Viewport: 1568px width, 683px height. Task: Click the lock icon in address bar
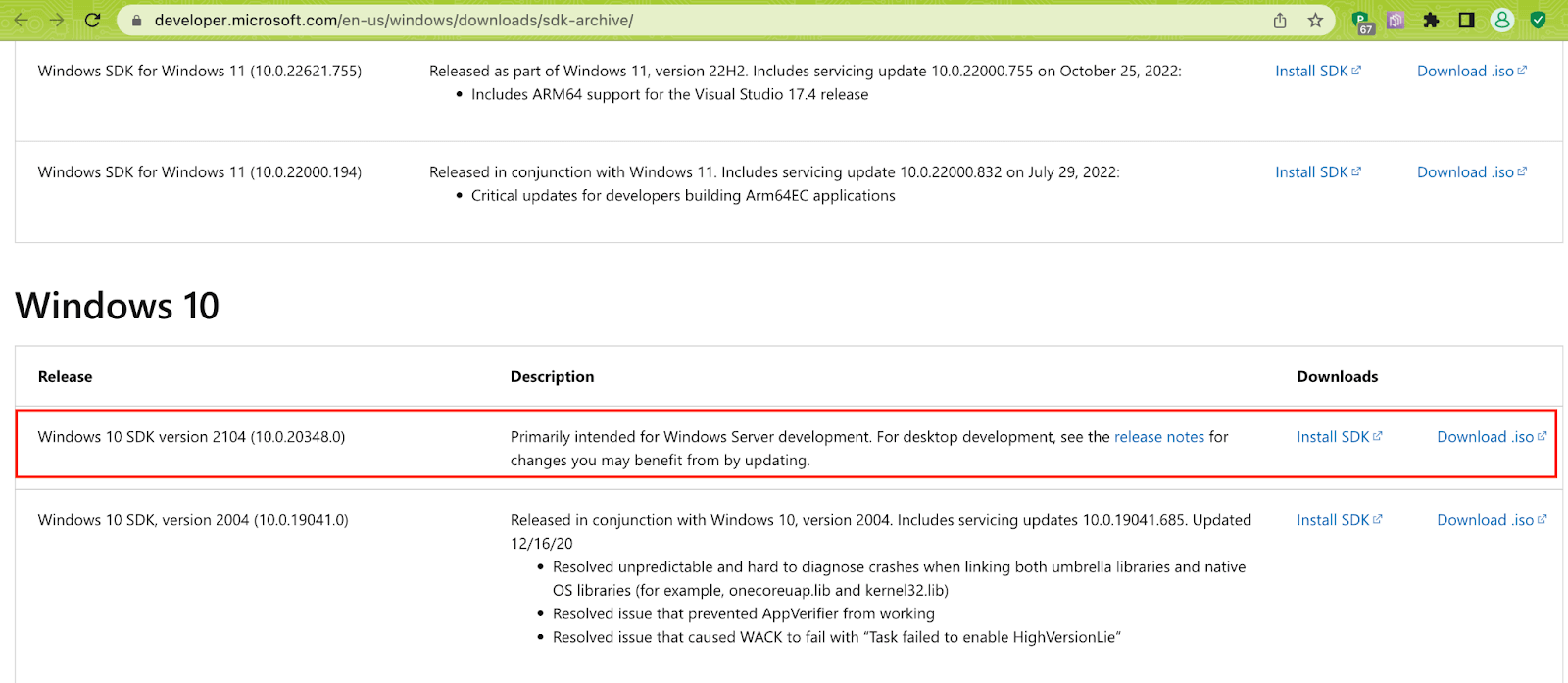(137, 21)
